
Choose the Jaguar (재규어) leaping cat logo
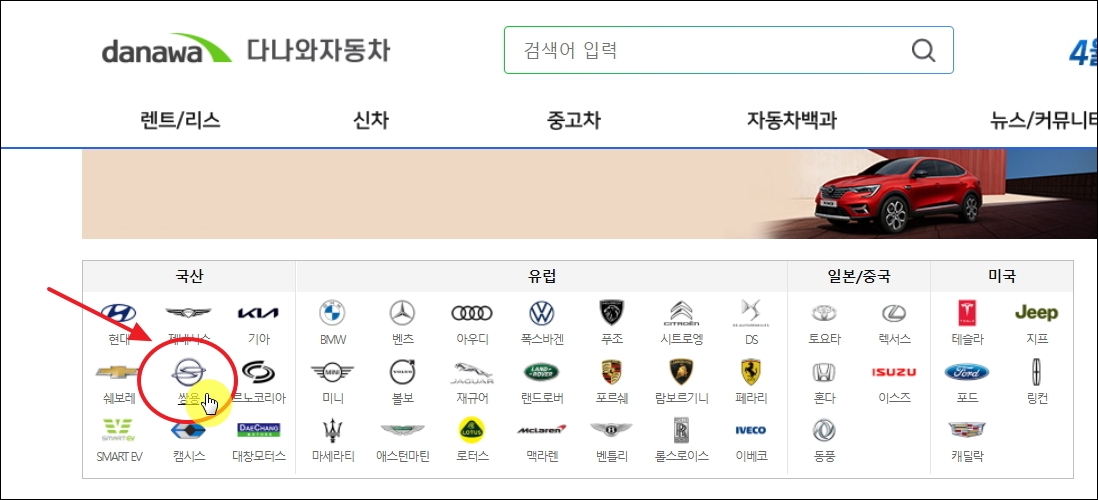pyautogui.click(x=472, y=373)
